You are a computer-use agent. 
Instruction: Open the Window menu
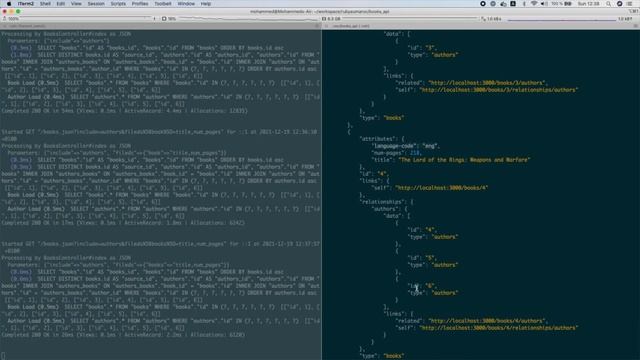pyautogui.click(x=186, y=4)
